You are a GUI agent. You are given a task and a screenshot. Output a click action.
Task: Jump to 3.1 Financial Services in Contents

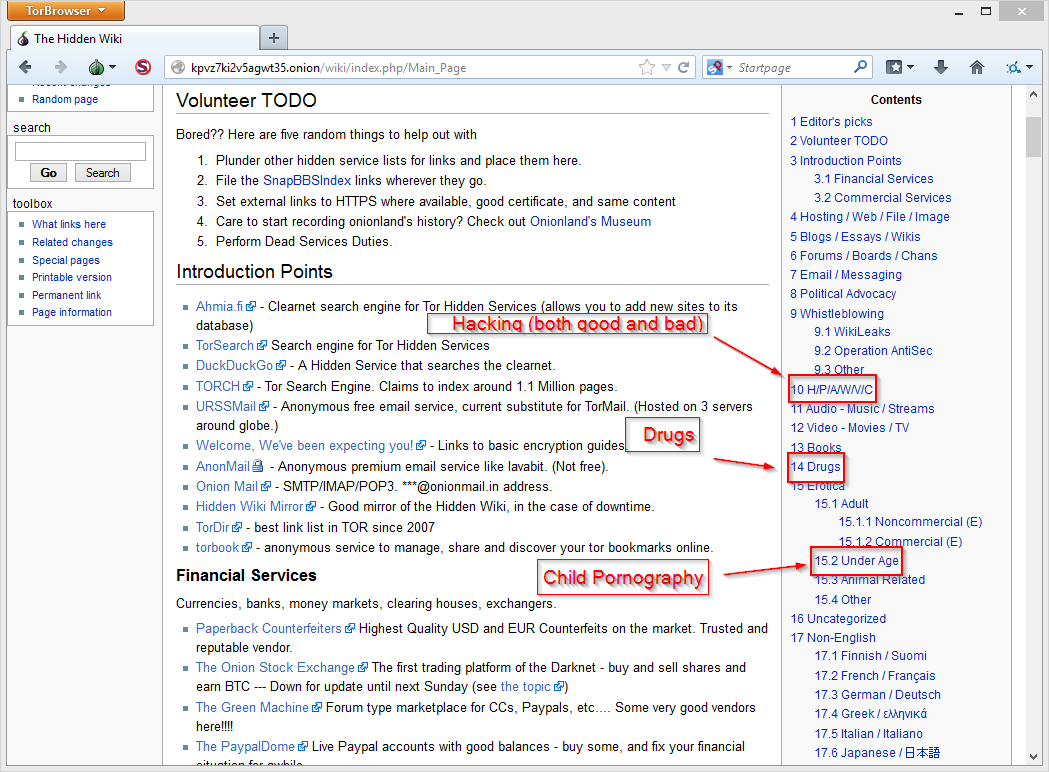point(874,179)
